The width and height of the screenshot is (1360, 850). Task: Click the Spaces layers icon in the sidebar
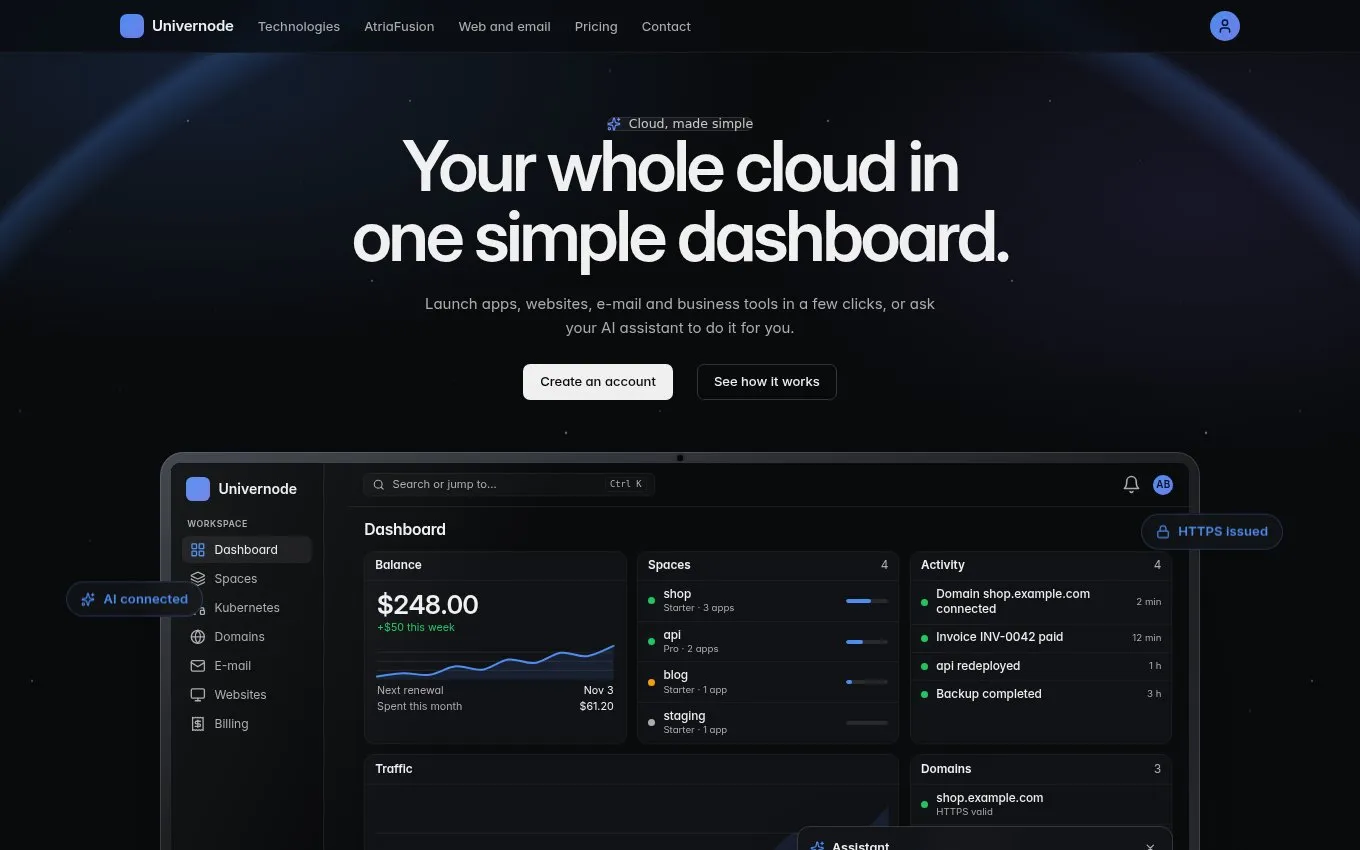pos(197,579)
